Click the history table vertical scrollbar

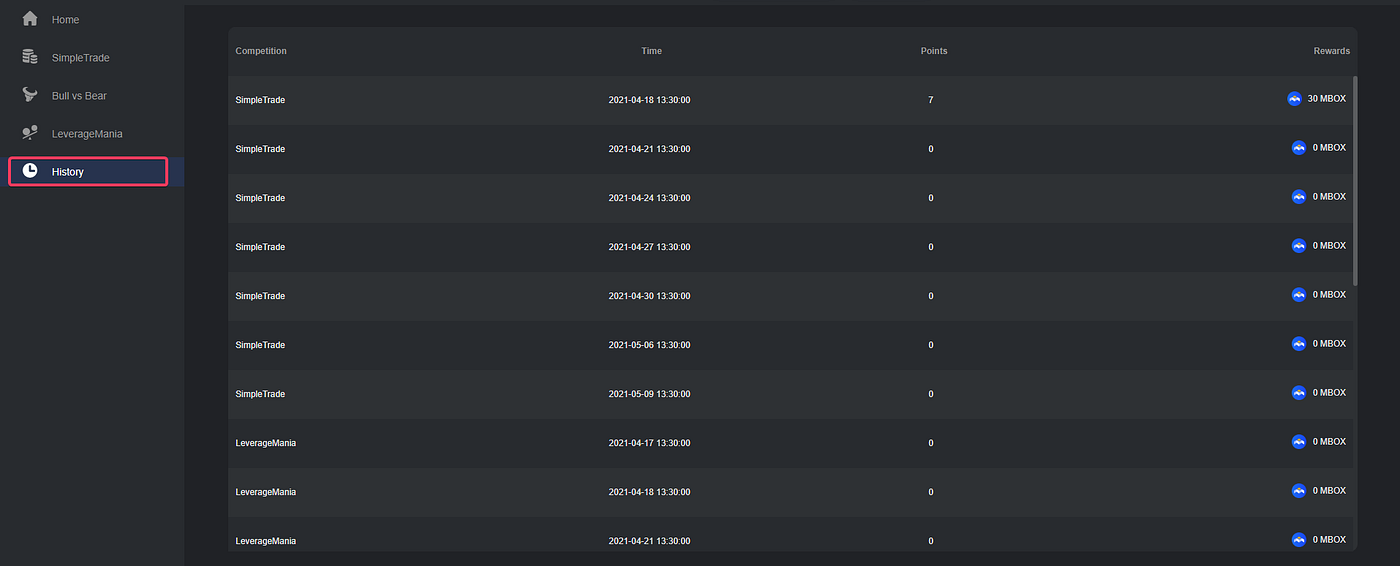[x=1355, y=181]
